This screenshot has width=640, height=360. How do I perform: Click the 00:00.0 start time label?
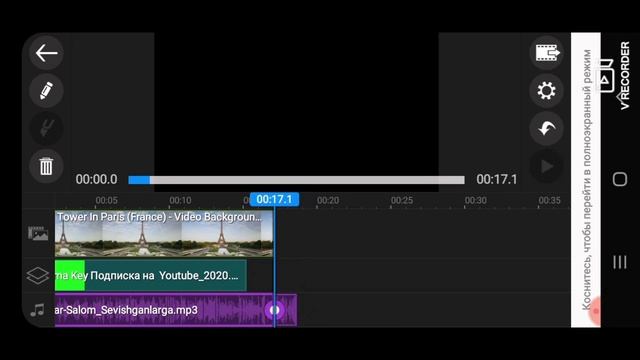pos(96,179)
